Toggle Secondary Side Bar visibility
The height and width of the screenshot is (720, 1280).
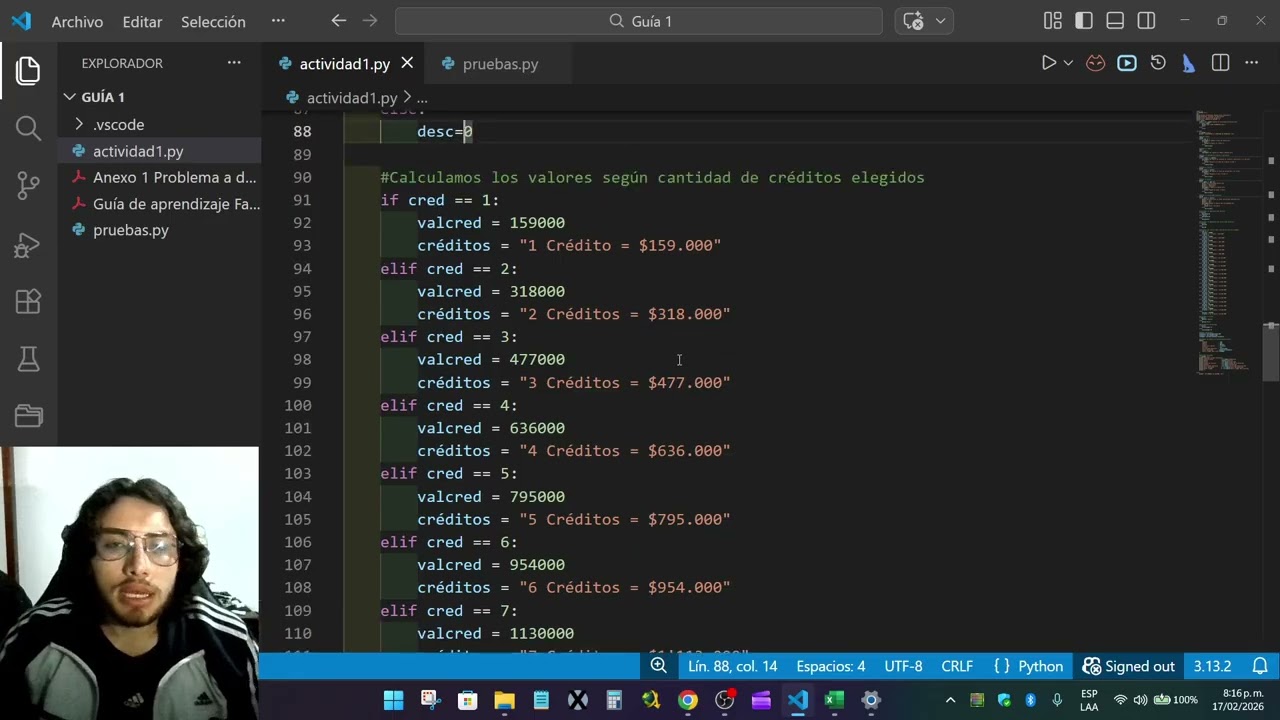point(1147,21)
